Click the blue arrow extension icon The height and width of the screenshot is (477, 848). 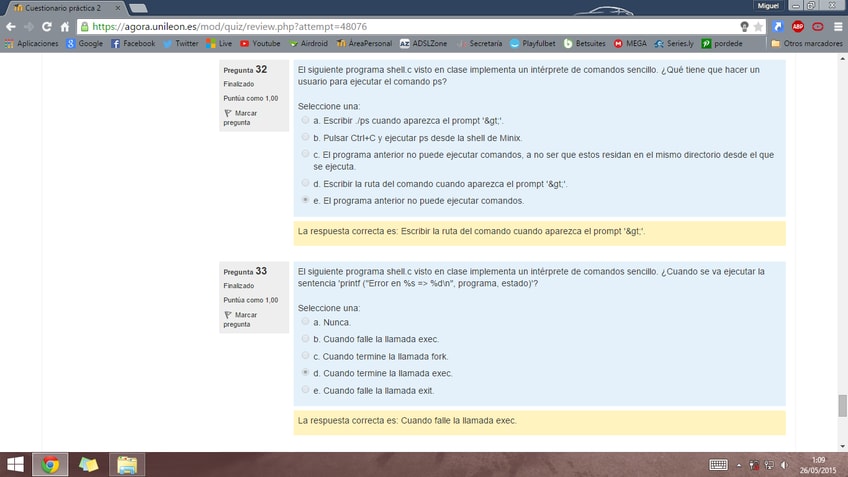point(778,26)
